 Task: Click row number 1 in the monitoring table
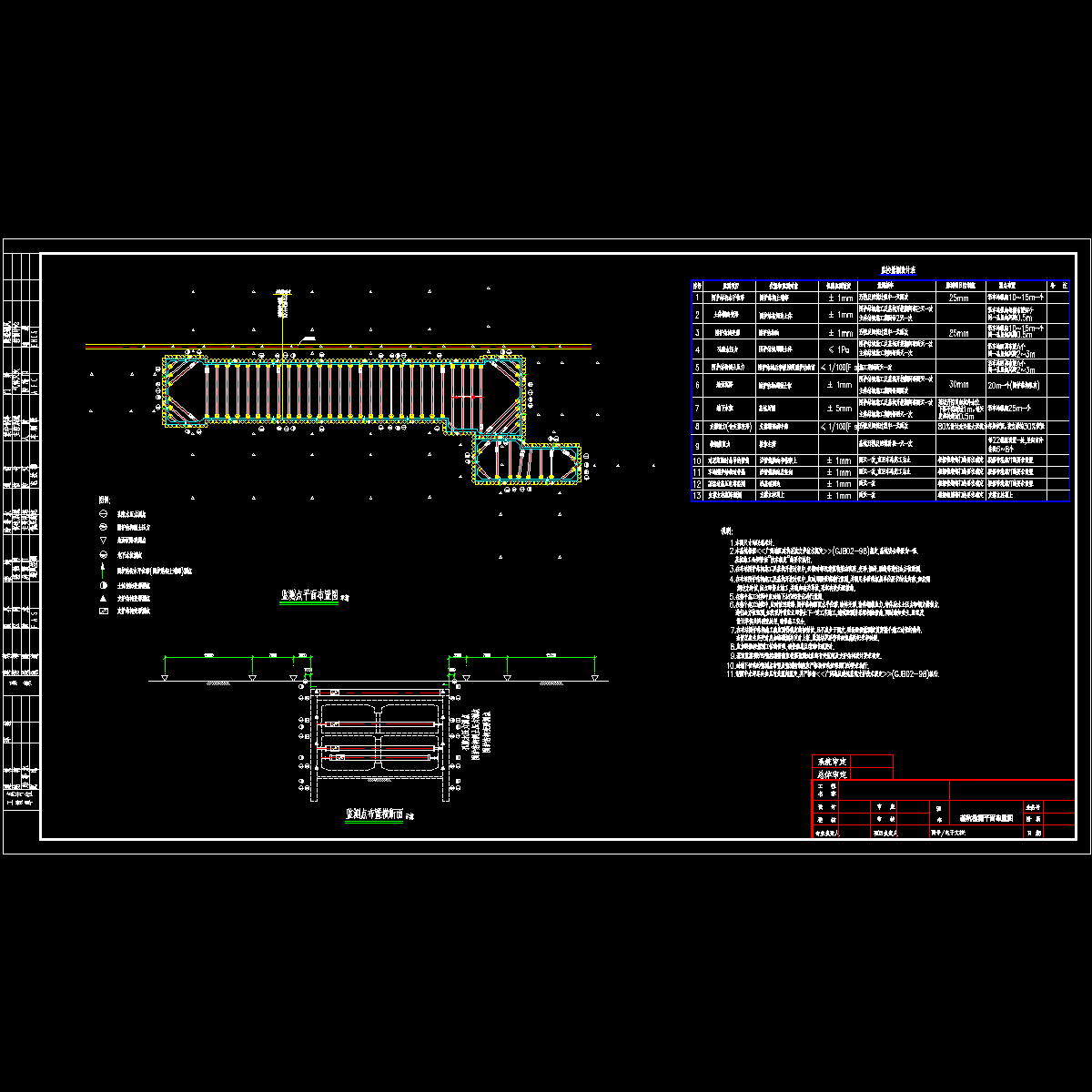point(698,298)
